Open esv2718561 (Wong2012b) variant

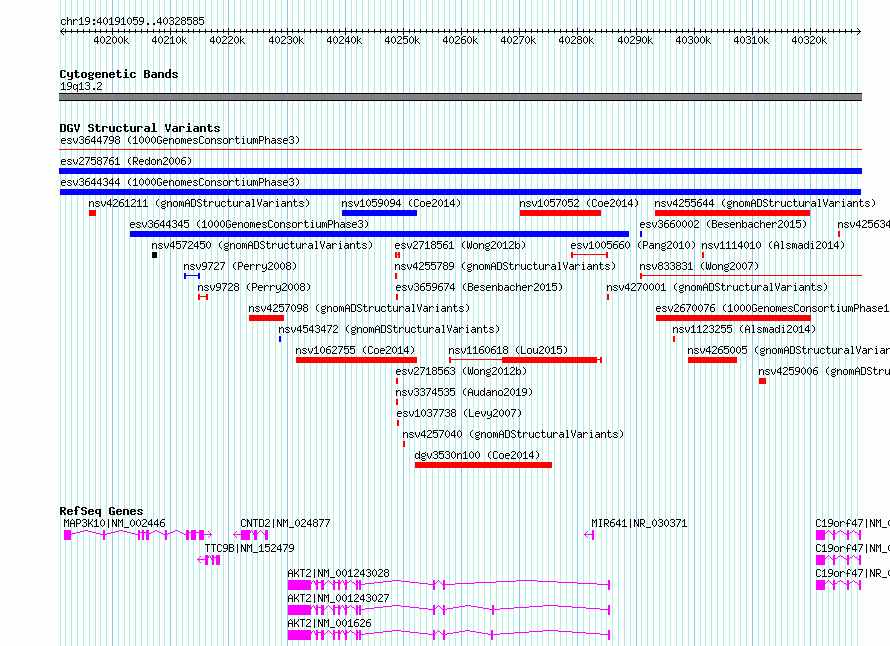[x=460, y=245]
